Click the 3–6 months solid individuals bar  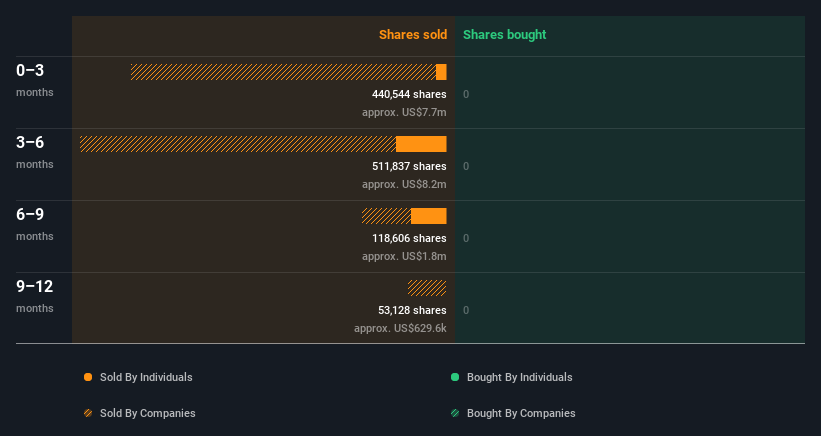421,144
